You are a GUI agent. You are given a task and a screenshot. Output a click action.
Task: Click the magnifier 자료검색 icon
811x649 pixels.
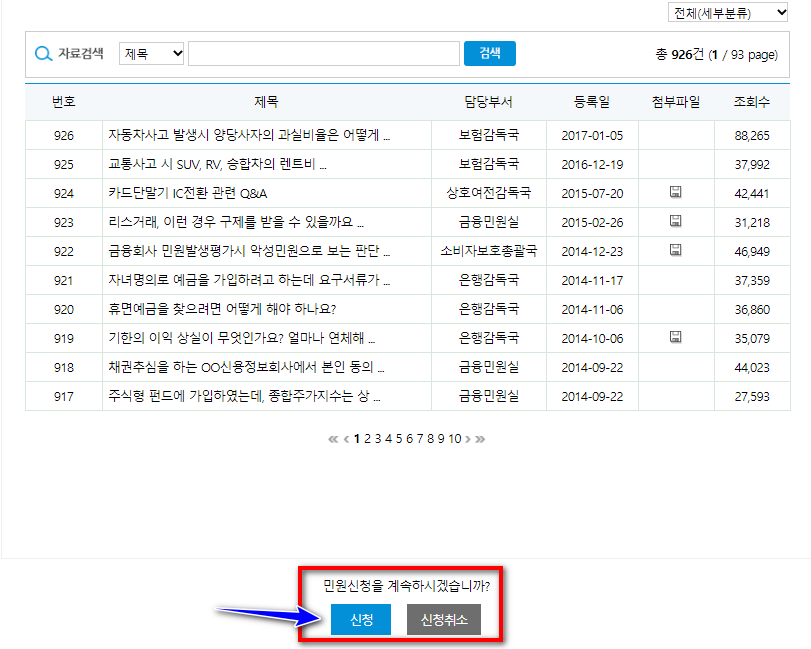tap(43, 54)
